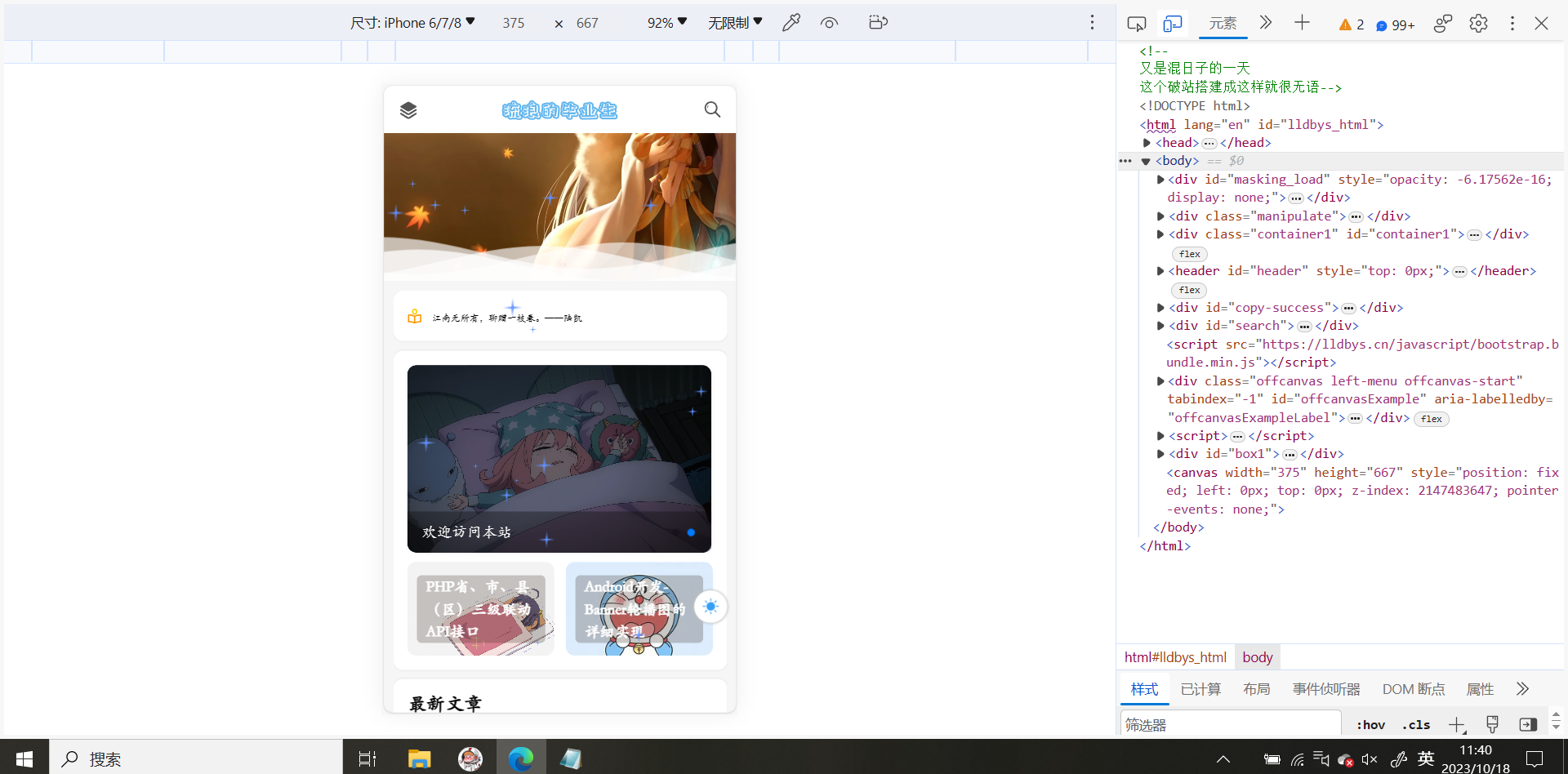Toggle the device emulation icon
The image size is (1568, 774).
1173,24
